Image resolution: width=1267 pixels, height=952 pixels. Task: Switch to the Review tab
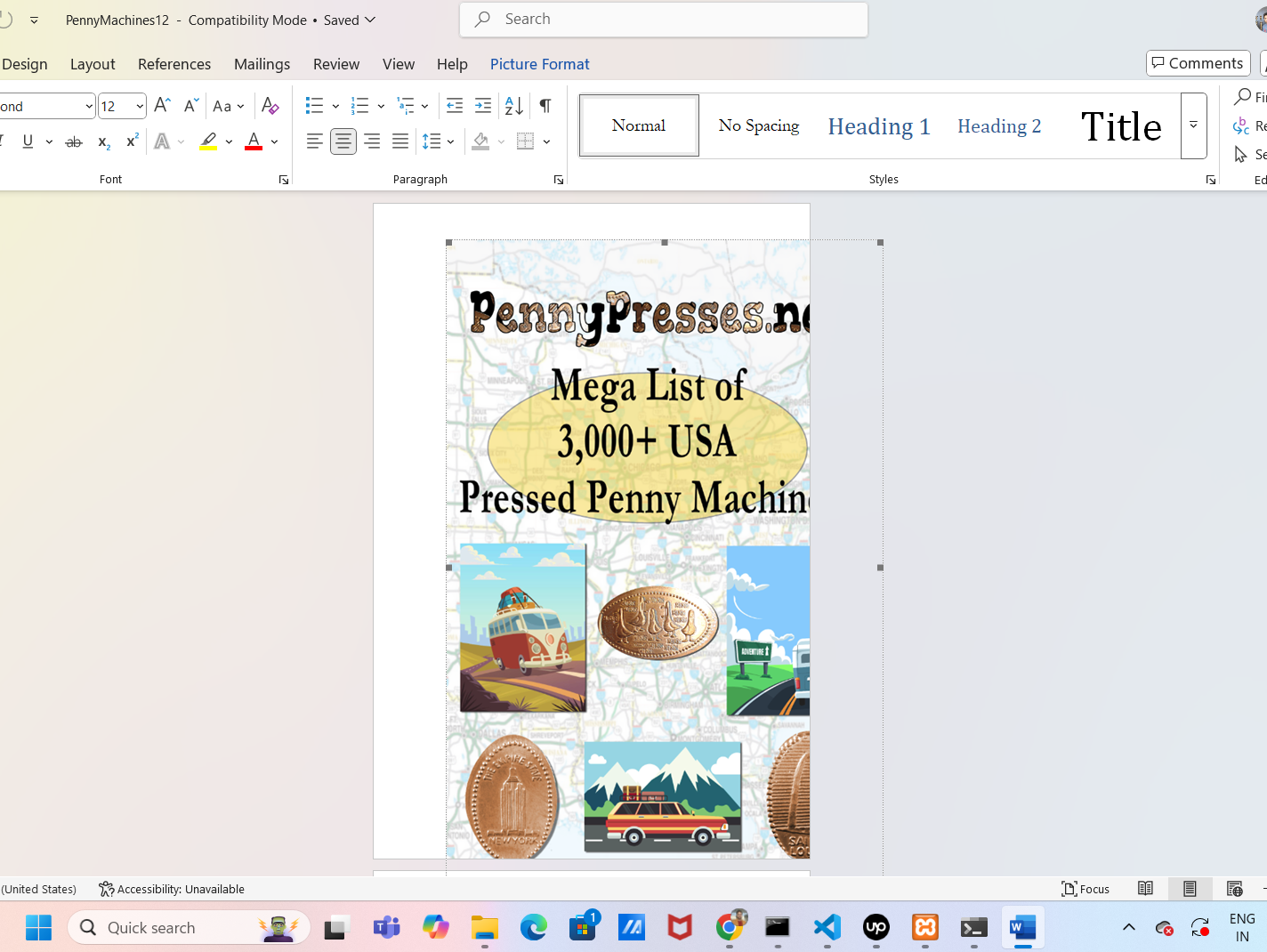pyautogui.click(x=336, y=64)
